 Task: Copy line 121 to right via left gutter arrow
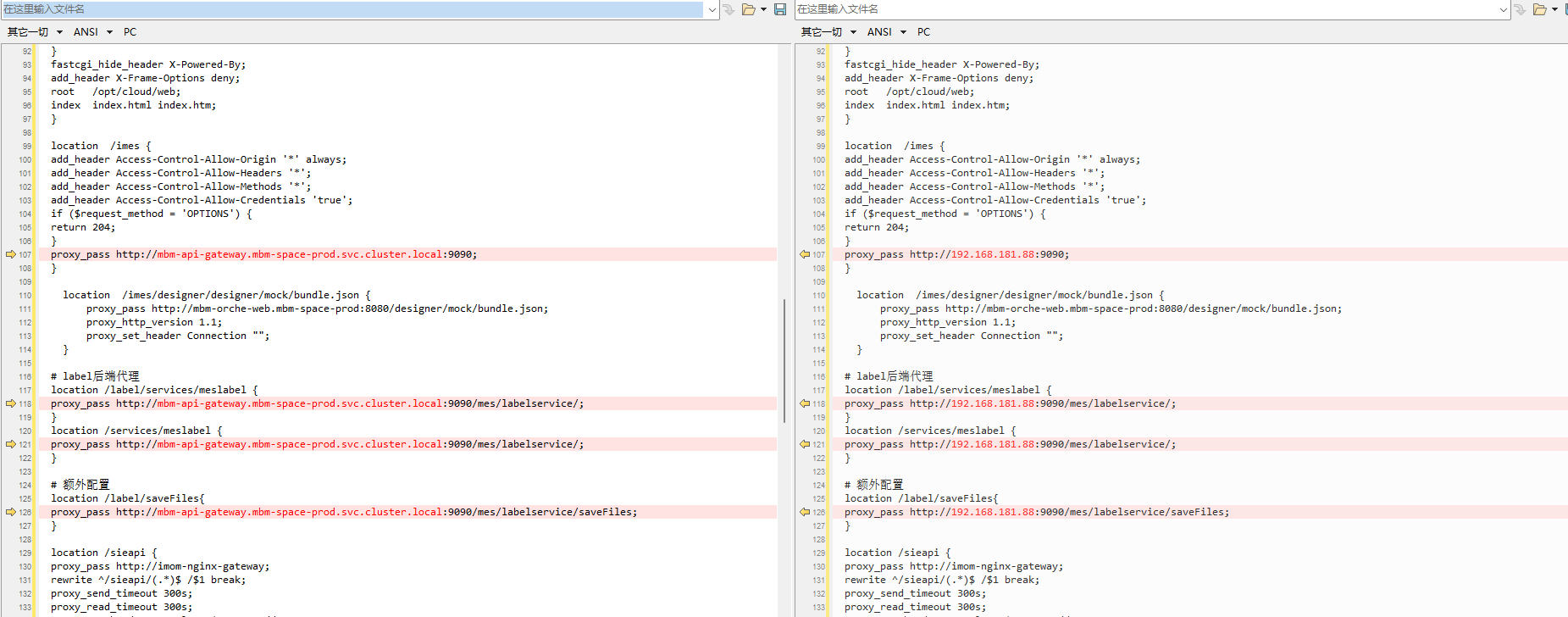tap(11, 444)
